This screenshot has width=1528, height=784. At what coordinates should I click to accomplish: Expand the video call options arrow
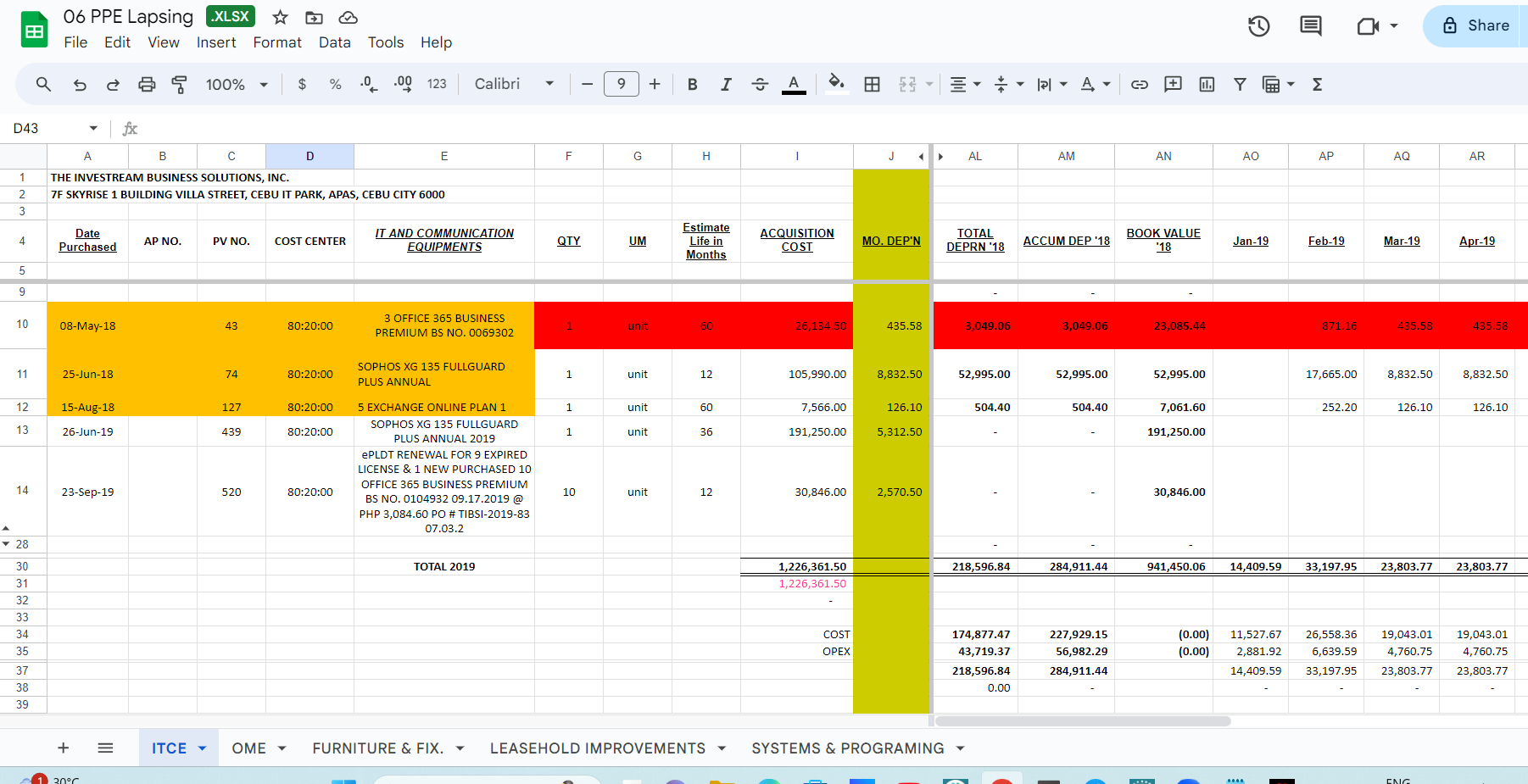1394,26
